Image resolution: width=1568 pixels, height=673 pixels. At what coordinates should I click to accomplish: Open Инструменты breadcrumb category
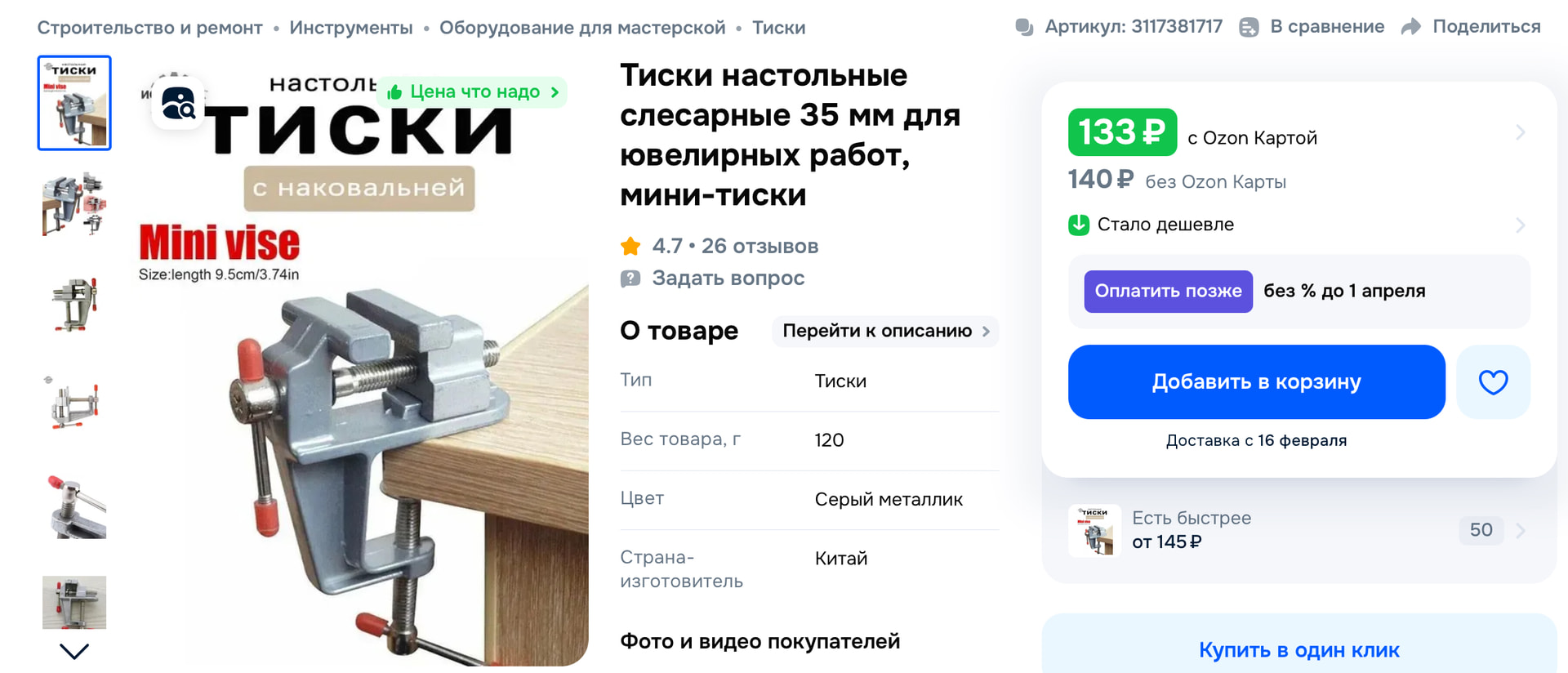pyautogui.click(x=351, y=28)
